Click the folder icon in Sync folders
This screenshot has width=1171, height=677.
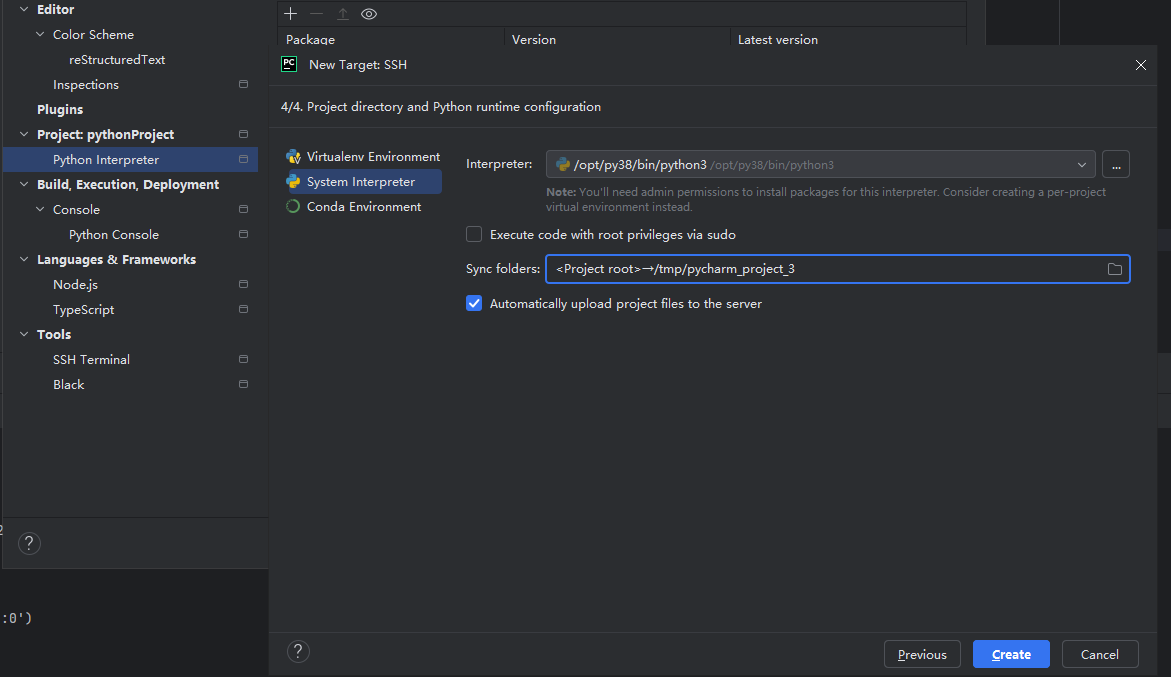(1115, 269)
